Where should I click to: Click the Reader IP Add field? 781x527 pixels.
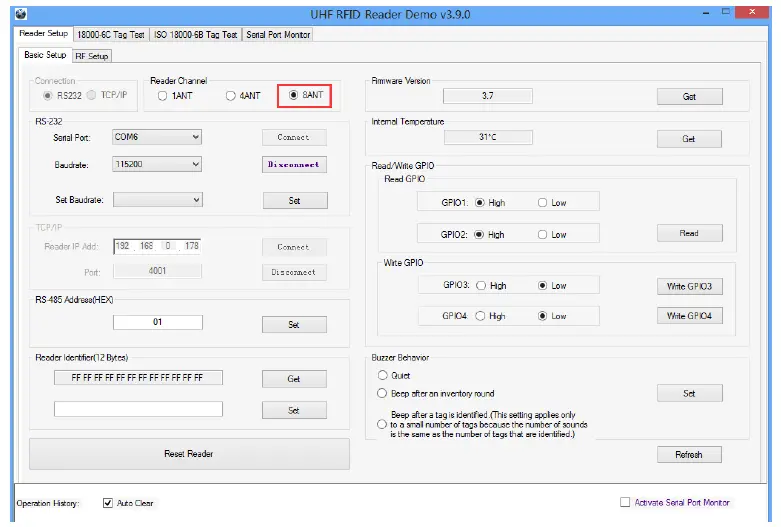pos(157,246)
